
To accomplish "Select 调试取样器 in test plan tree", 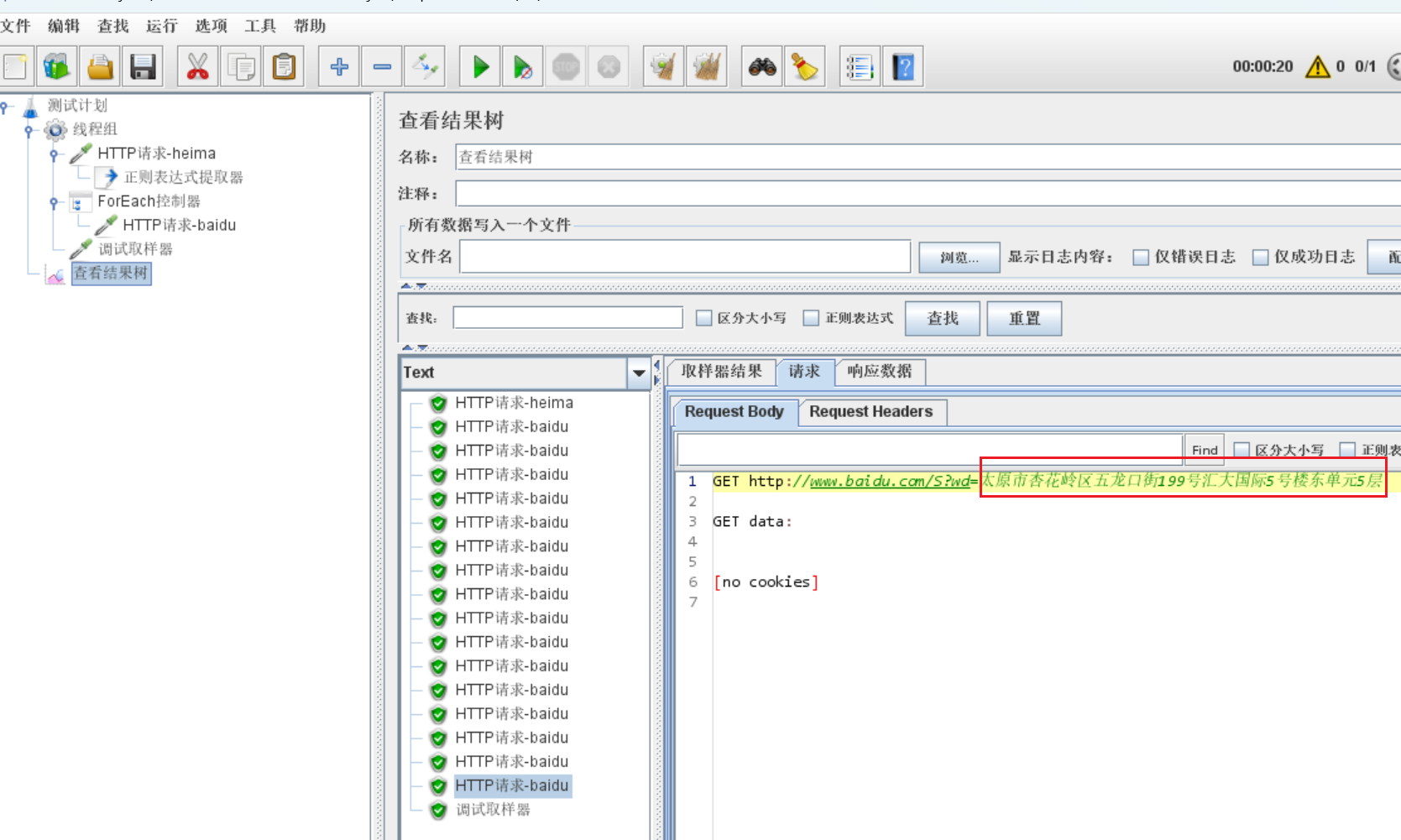I will pyautogui.click(x=135, y=249).
